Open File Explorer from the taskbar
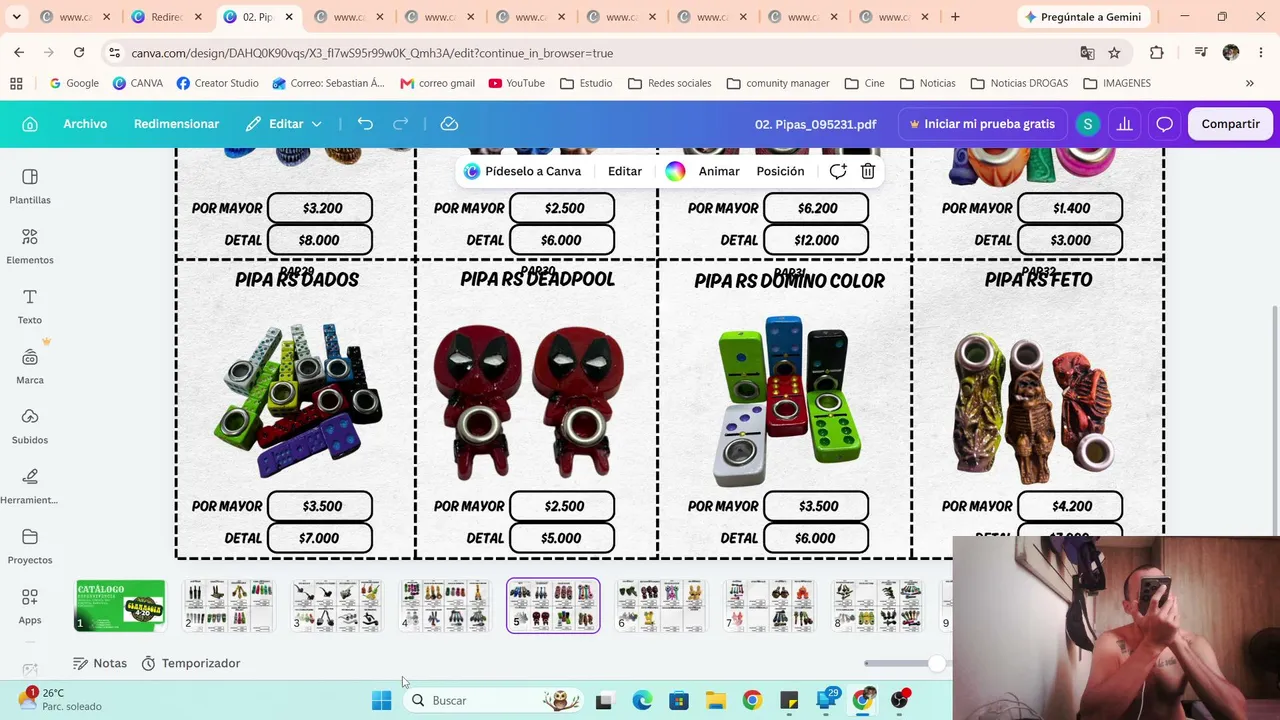The width and height of the screenshot is (1280, 720). pyautogui.click(x=715, y=700)
